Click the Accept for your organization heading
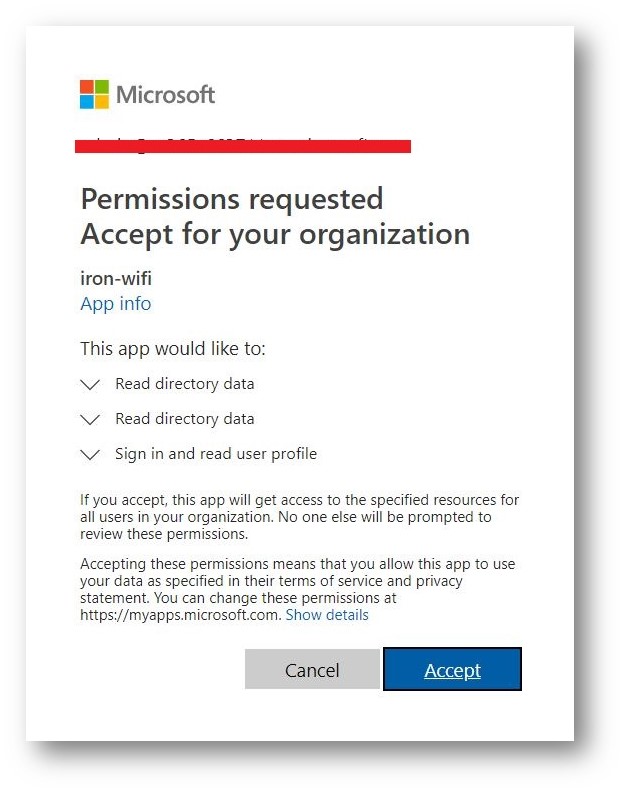The width and height of the screenshot is (626, 793). coord(275,234)
